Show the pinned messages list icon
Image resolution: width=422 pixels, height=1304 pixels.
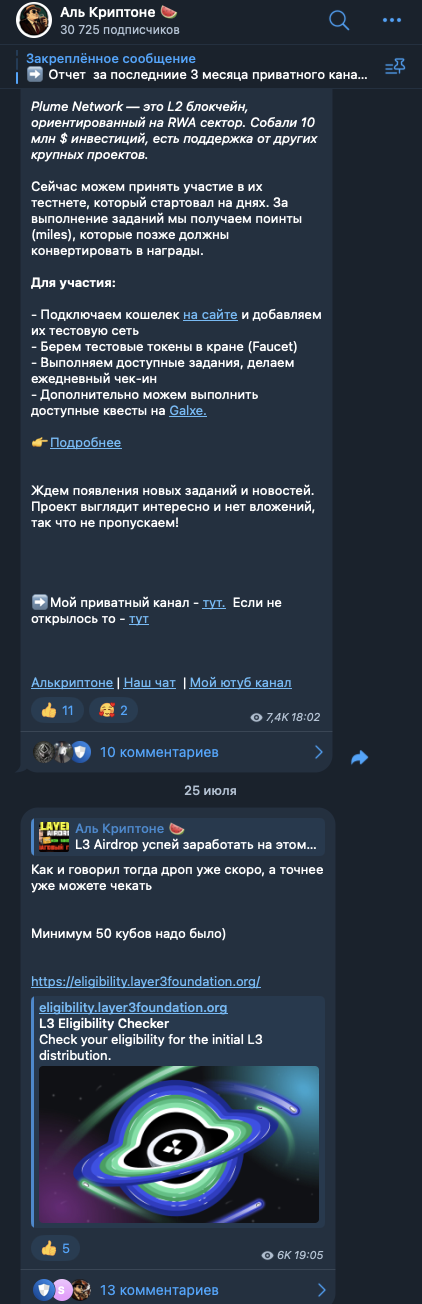tap(395, 66)
